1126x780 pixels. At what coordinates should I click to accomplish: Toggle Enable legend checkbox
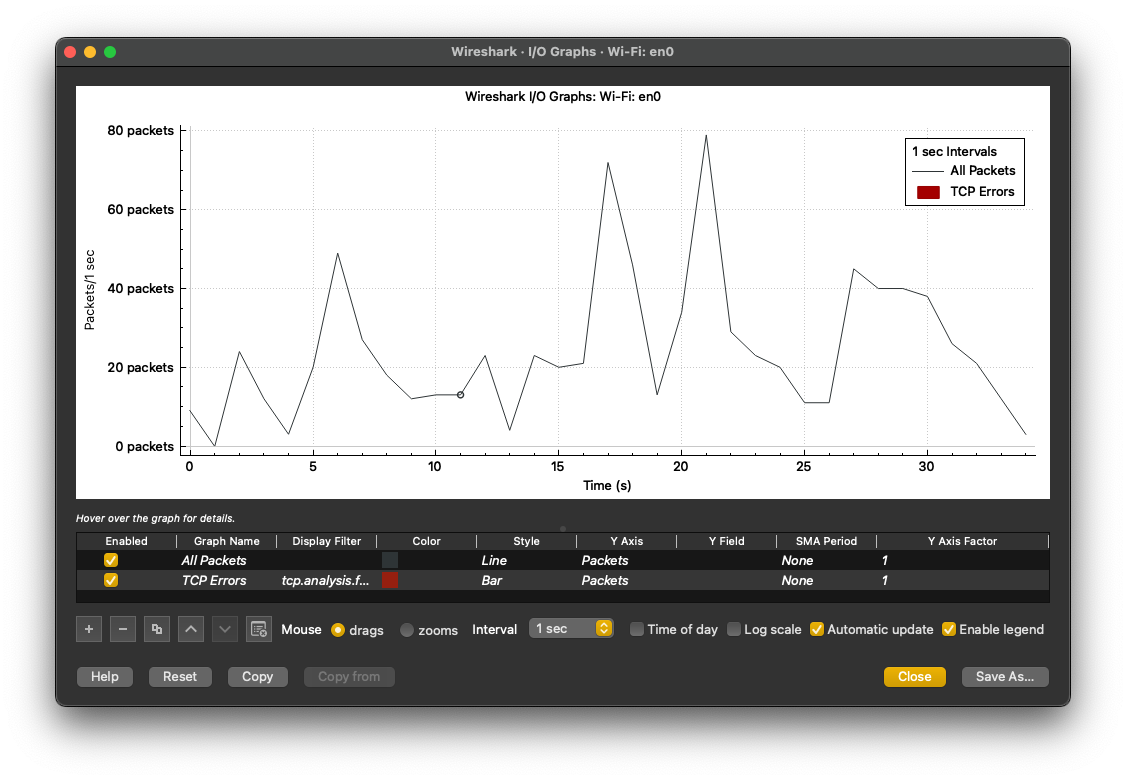pos(949,629)
